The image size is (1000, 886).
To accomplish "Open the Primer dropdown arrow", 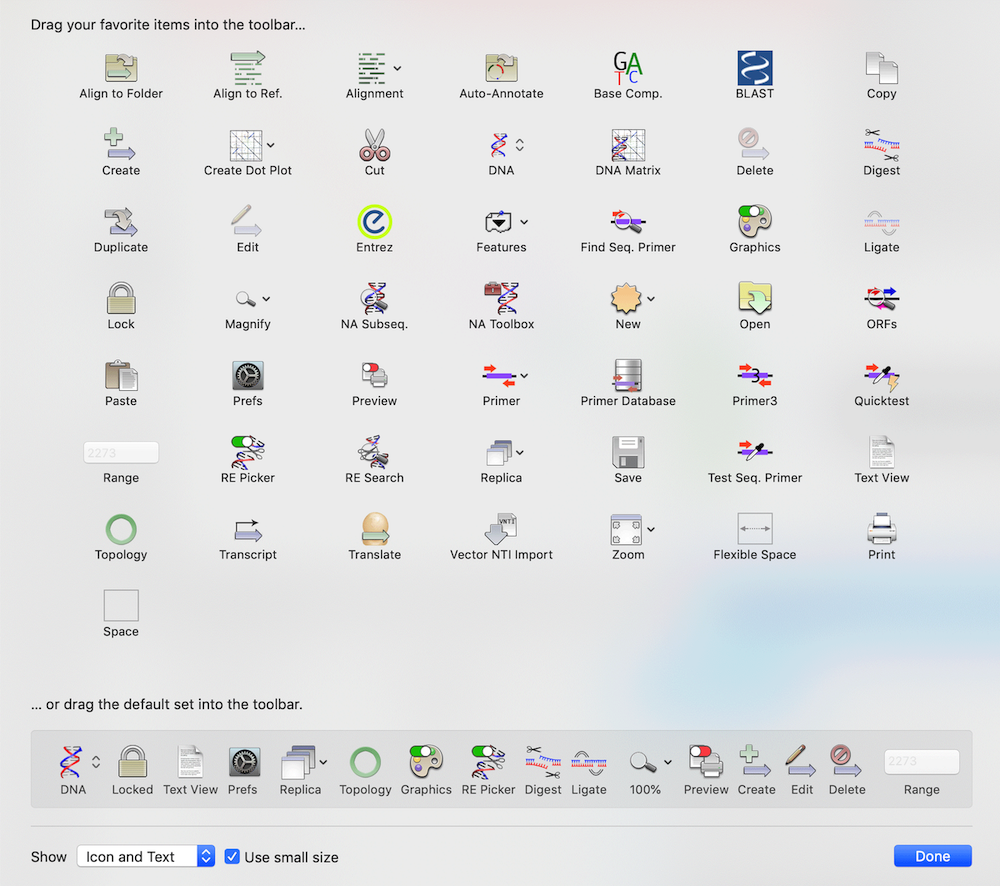I will (524, 376).
